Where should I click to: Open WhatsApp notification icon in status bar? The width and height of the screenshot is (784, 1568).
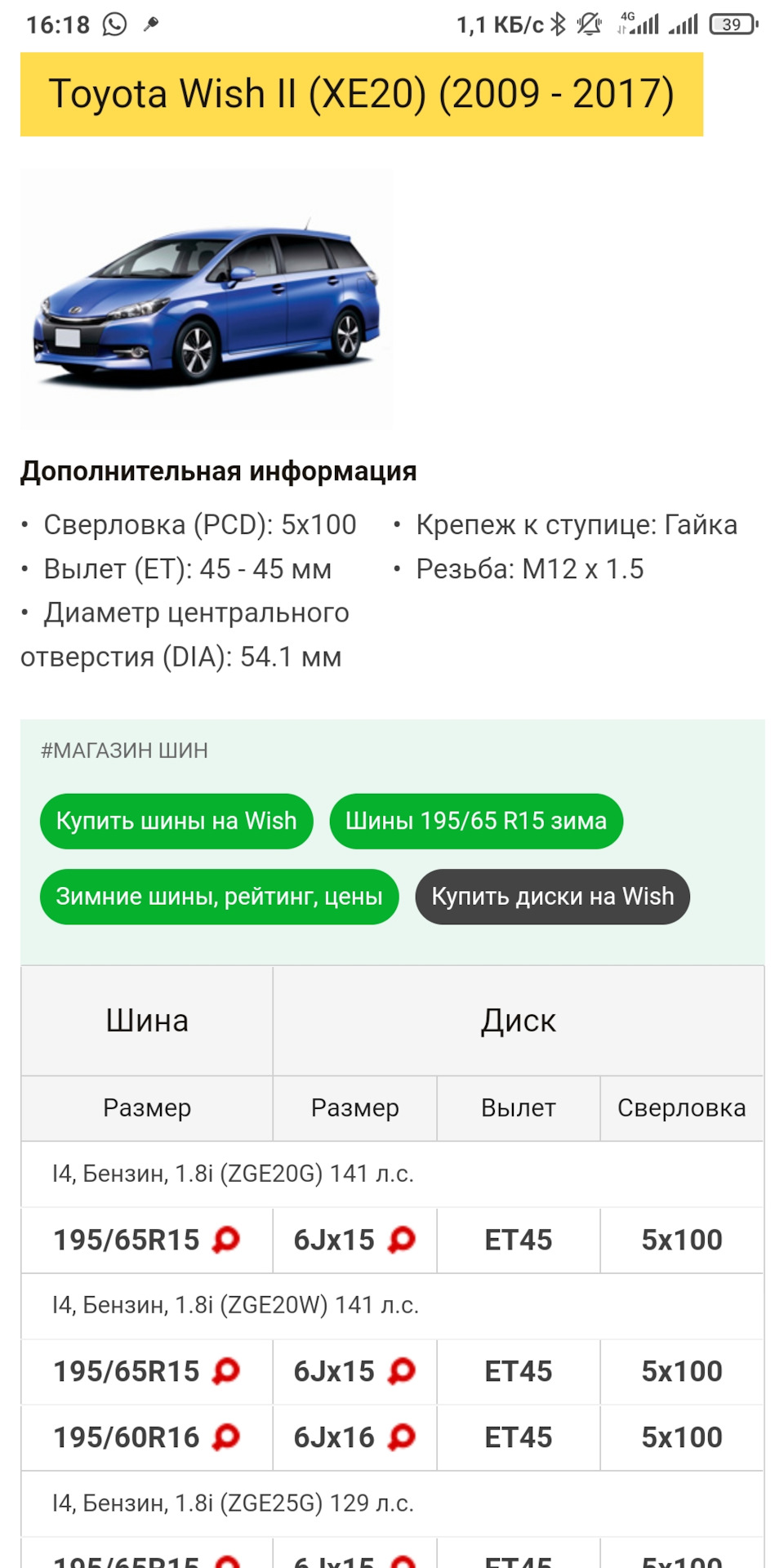point(115,24)
